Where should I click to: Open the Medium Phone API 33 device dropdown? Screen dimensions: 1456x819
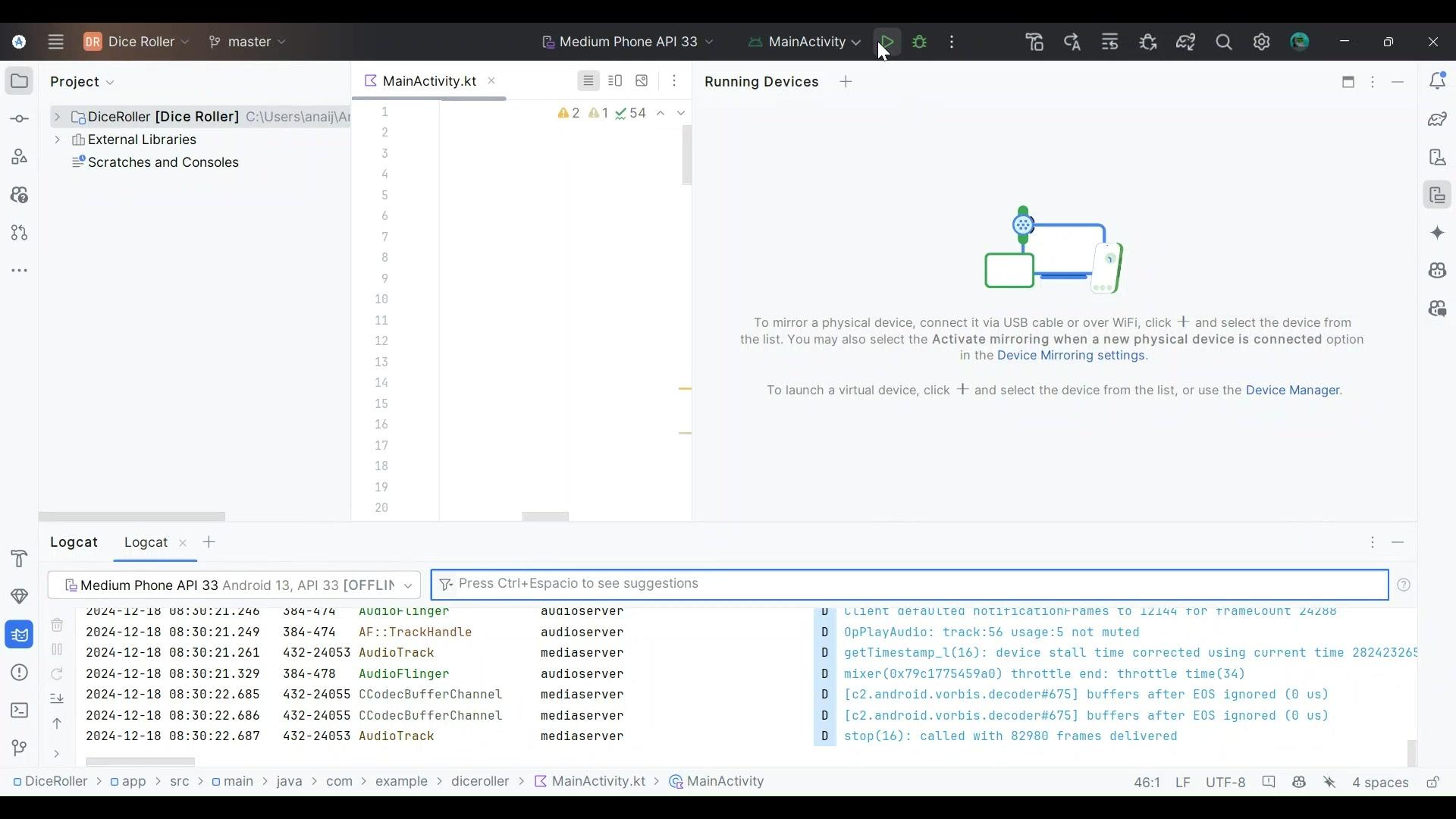[x=628, y=42]
